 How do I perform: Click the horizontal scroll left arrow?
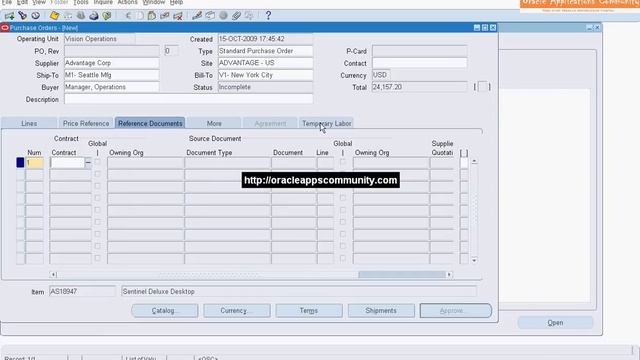[x=53, y=275]
